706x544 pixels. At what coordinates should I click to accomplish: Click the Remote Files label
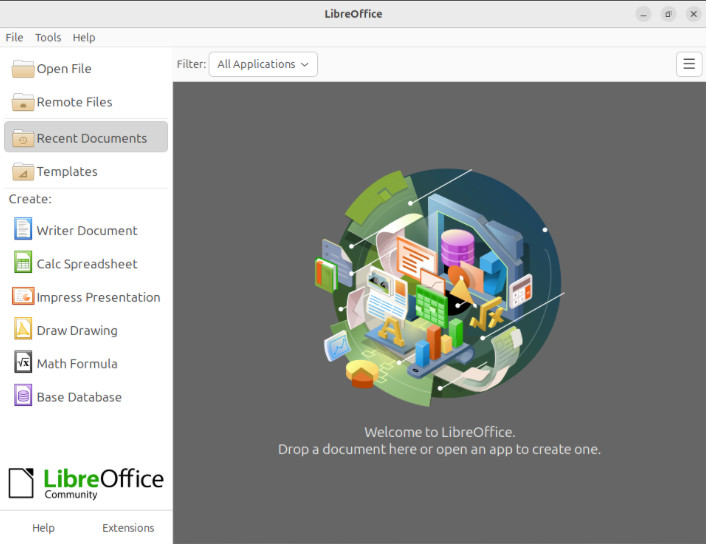tap(74, 102)
